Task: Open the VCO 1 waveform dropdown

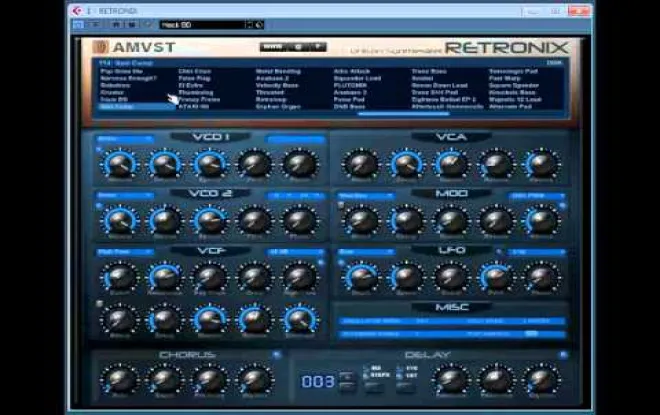Action: click(x=125, y=139)
